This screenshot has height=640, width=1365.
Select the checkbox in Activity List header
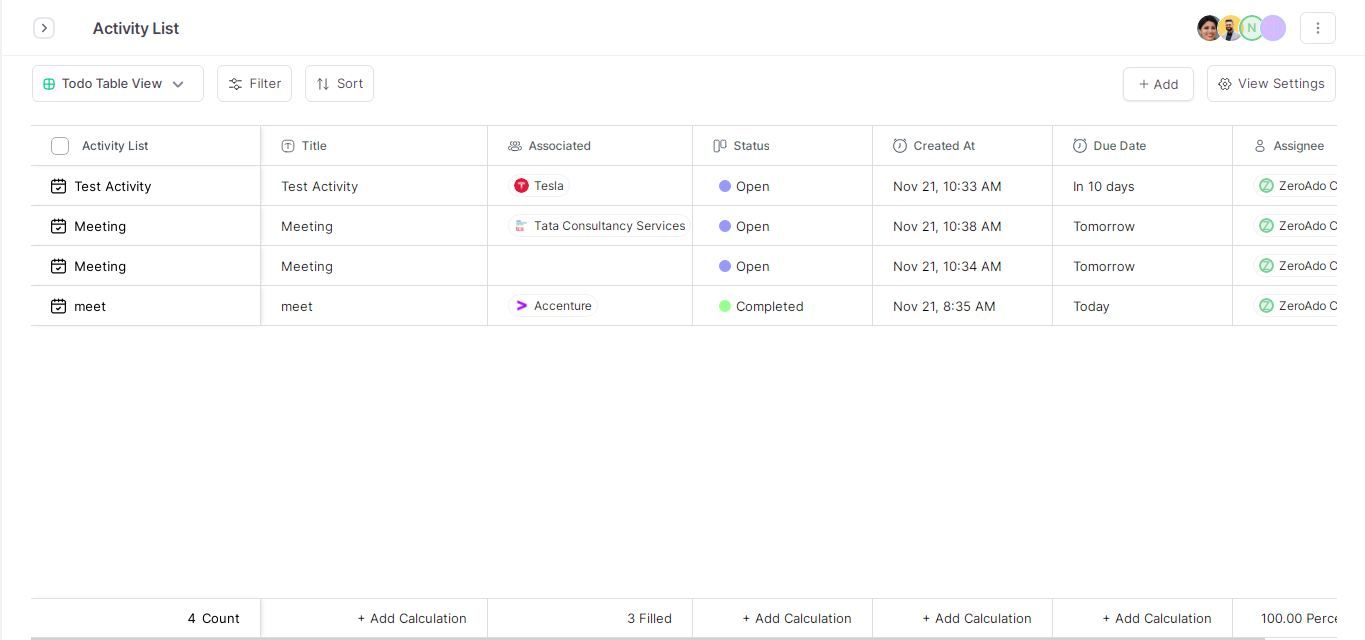pyautogui.click(x=60, y=146)
